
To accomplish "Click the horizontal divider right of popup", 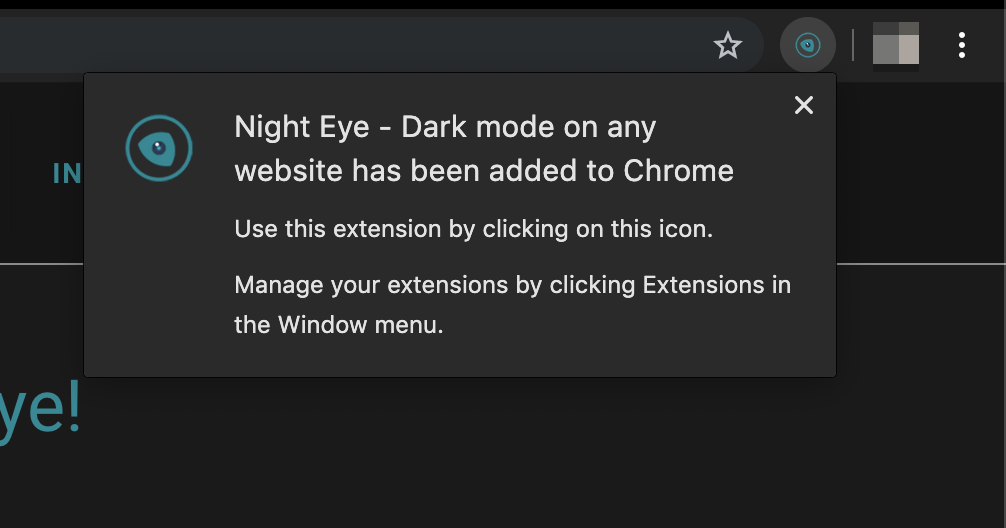I will [x=920, y=263].
